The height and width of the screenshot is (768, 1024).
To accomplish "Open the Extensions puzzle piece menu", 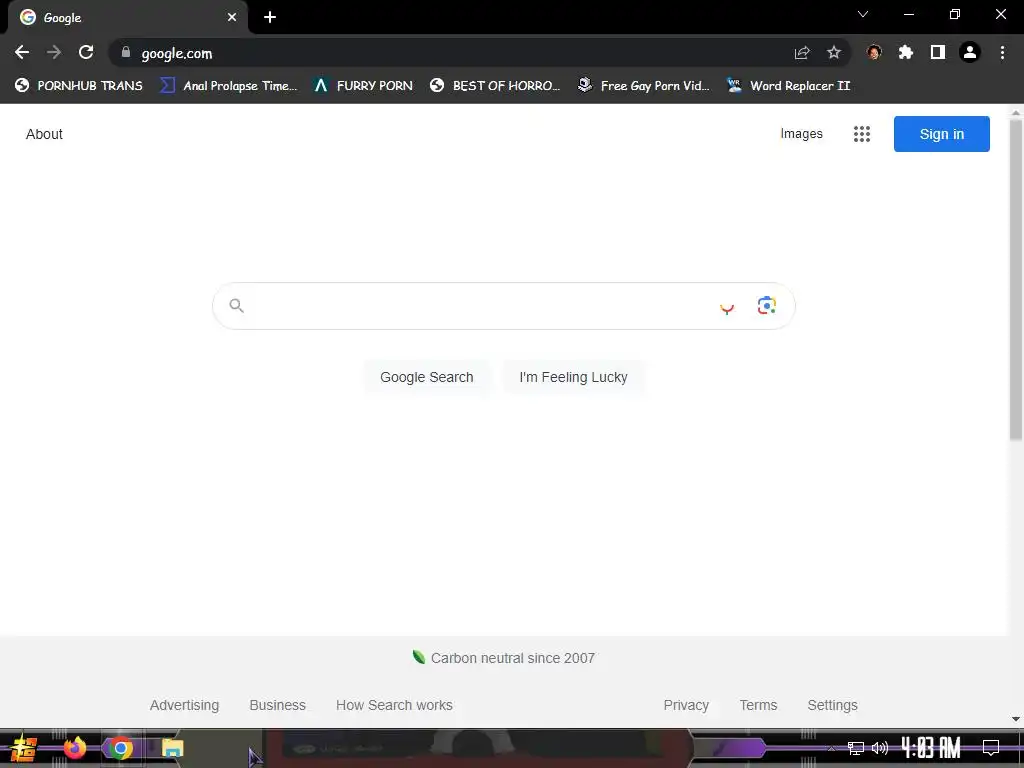I will pyautogui.click(x=906, y=53).
